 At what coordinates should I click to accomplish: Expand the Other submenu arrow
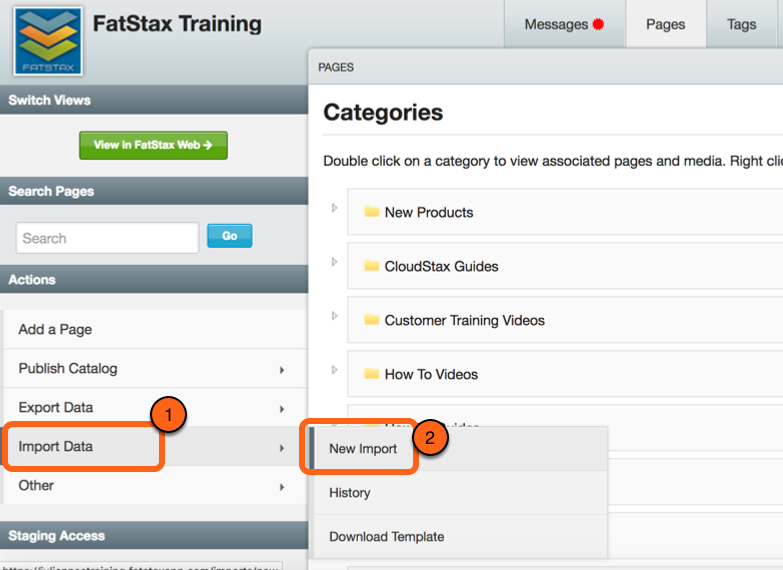[x=282, y=487]
